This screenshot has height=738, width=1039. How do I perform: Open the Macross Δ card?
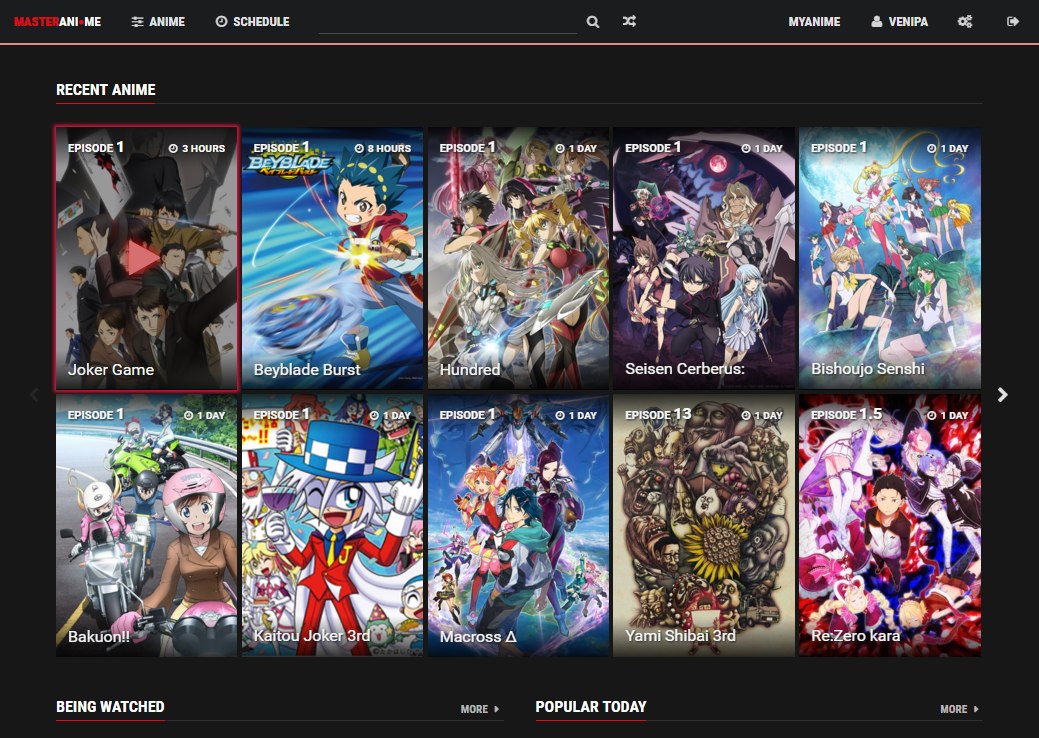click(518, 525)
